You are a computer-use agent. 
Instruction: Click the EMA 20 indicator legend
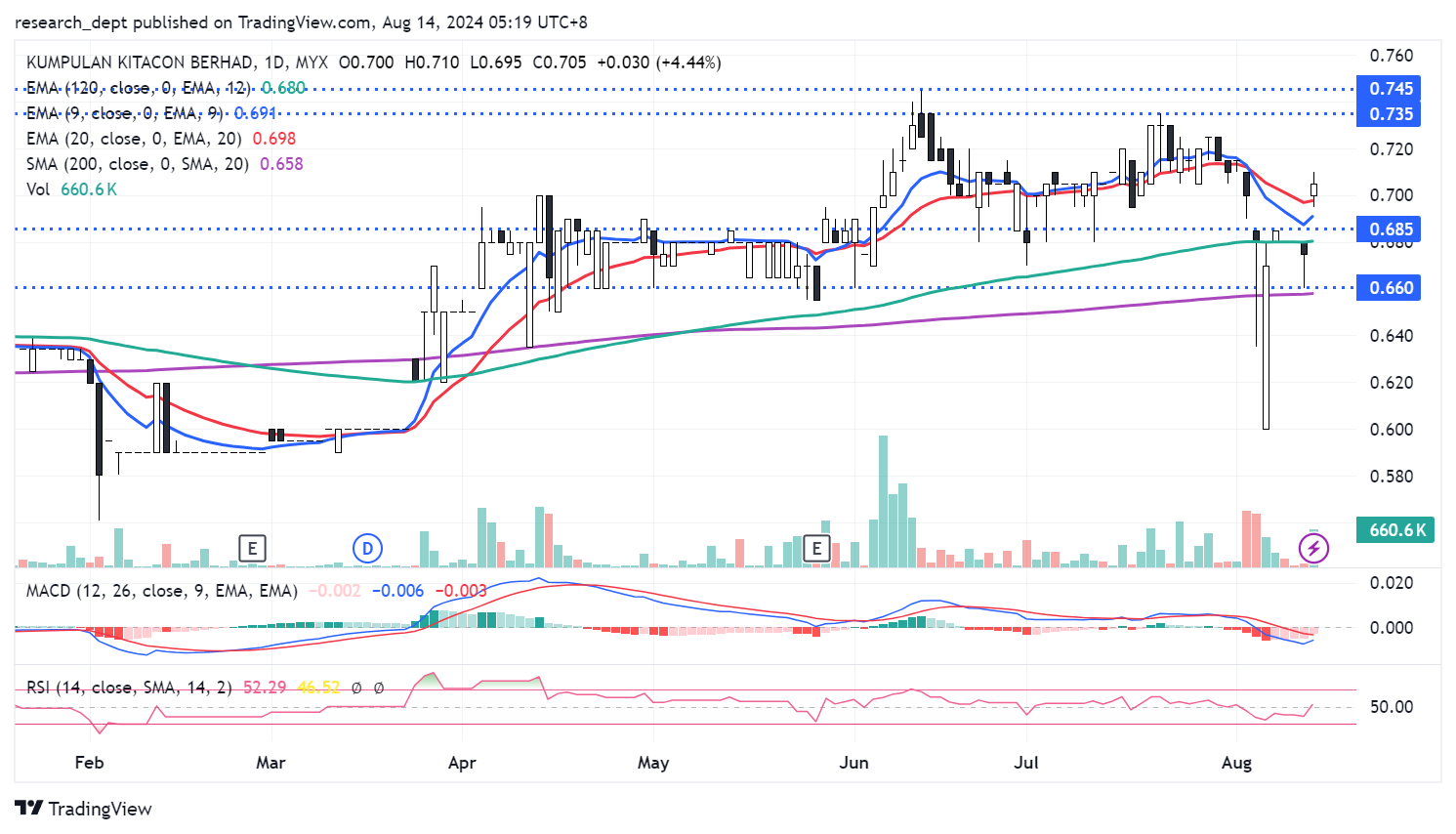[134, 139]
